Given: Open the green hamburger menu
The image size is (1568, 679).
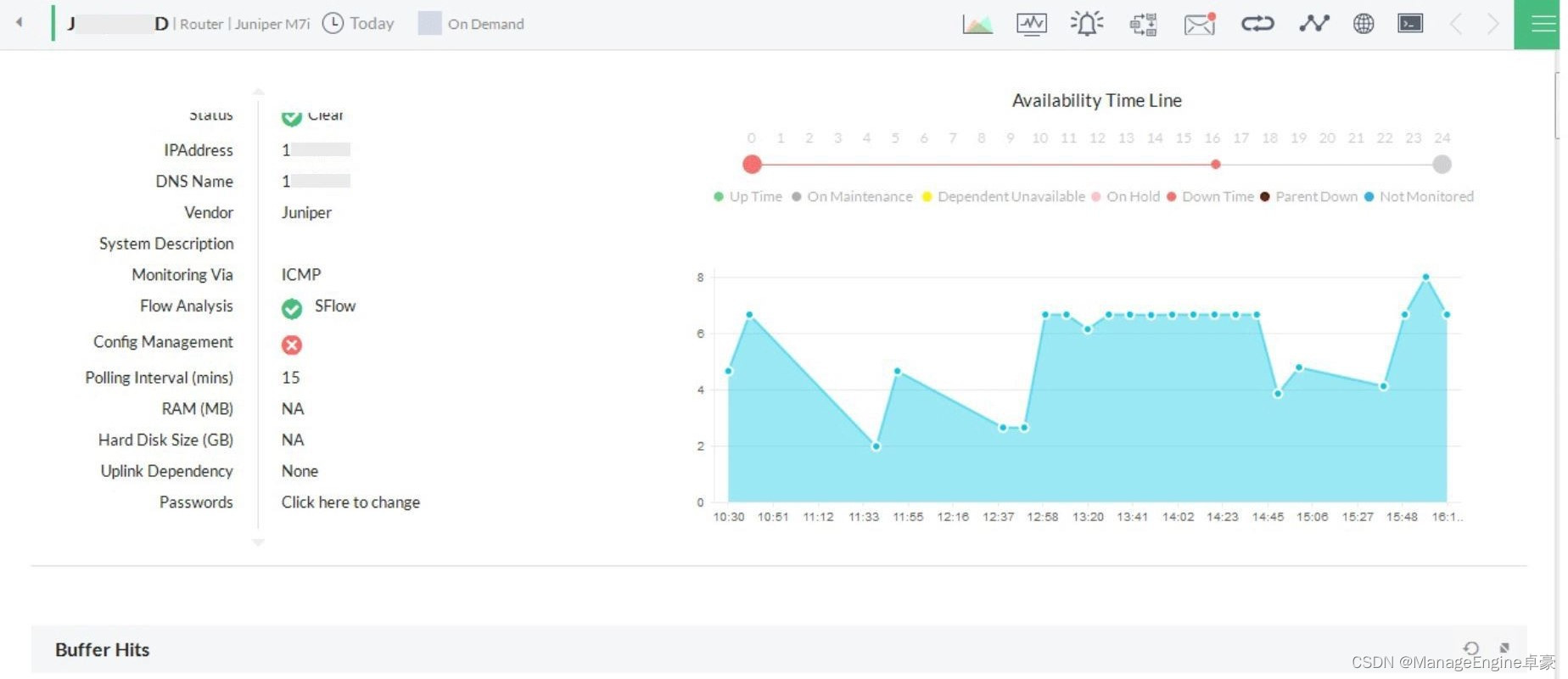Looking at the screenshot, I should click(1537, 25).
